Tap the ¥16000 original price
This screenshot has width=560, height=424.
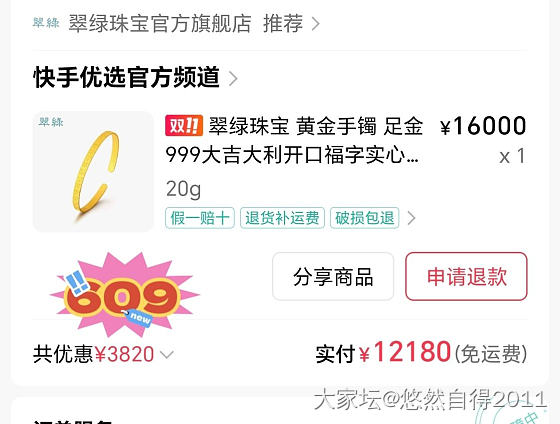click(x=483, y=126)
